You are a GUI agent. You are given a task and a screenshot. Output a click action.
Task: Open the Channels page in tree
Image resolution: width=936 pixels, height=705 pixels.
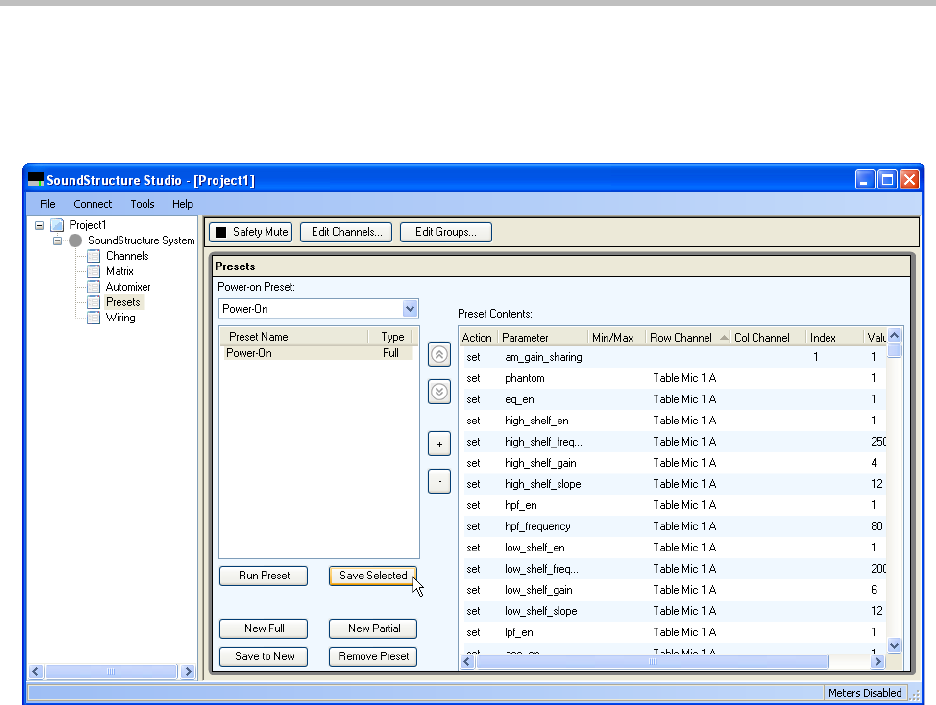126,256
